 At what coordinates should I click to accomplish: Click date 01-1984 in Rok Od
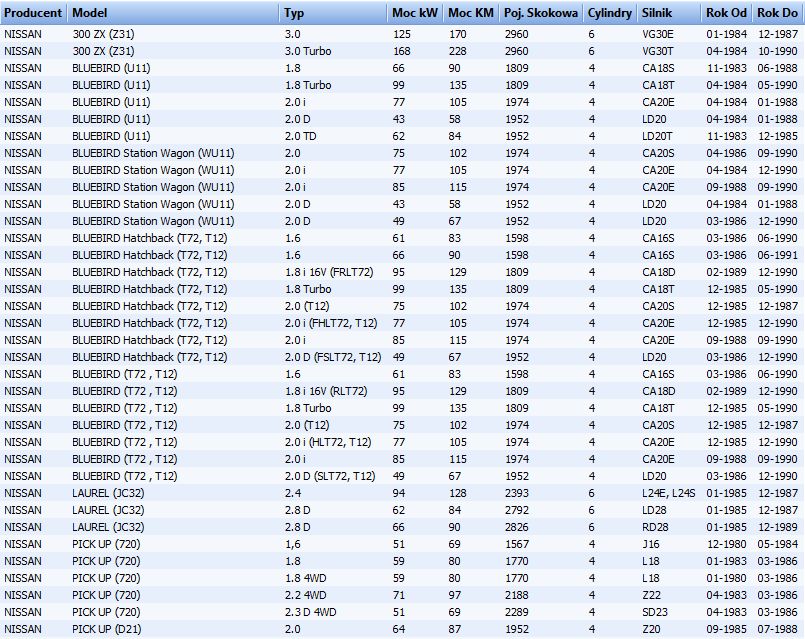(x=726, y=34)
